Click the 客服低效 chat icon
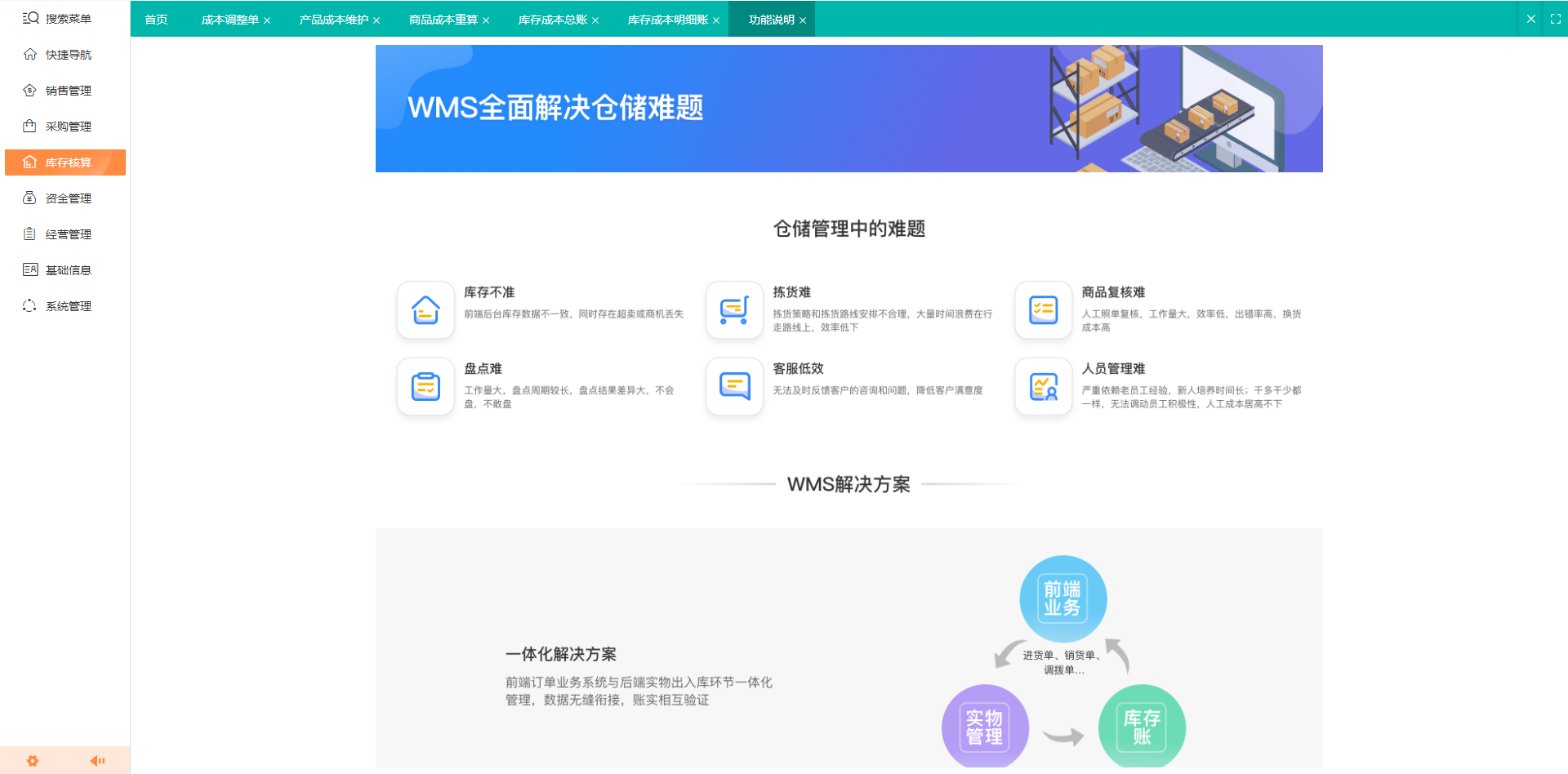This screenshot has height=774, width=1568. point(734,386)
